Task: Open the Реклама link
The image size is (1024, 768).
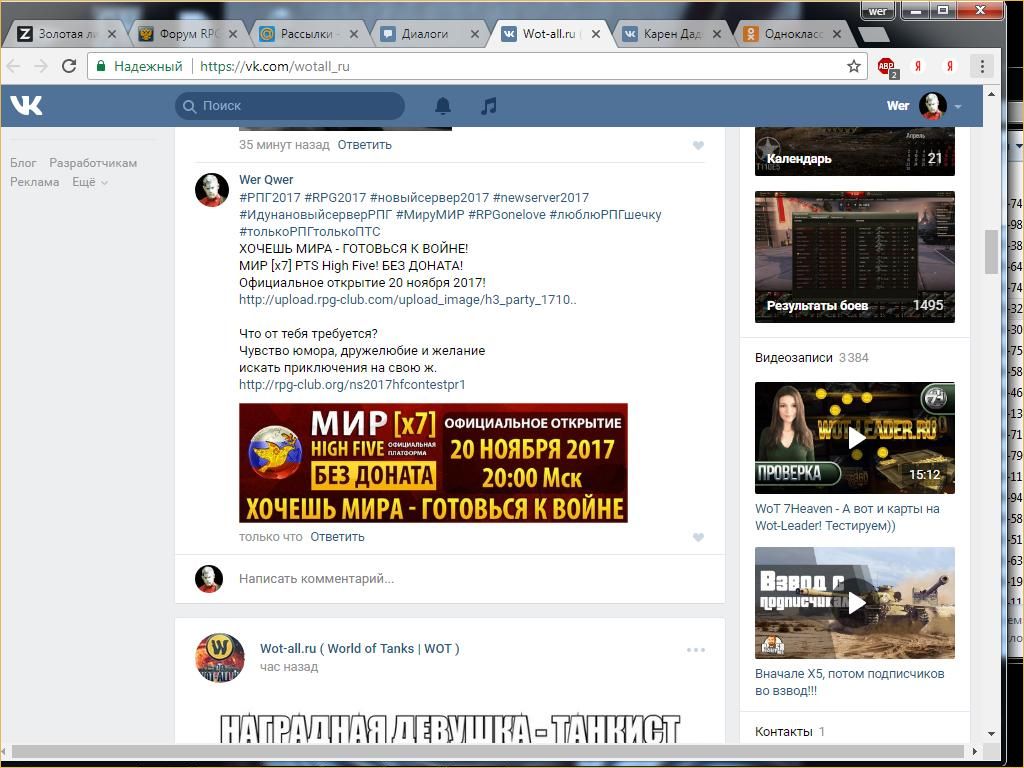Action: pyautogui.click(x=35, y=182)
